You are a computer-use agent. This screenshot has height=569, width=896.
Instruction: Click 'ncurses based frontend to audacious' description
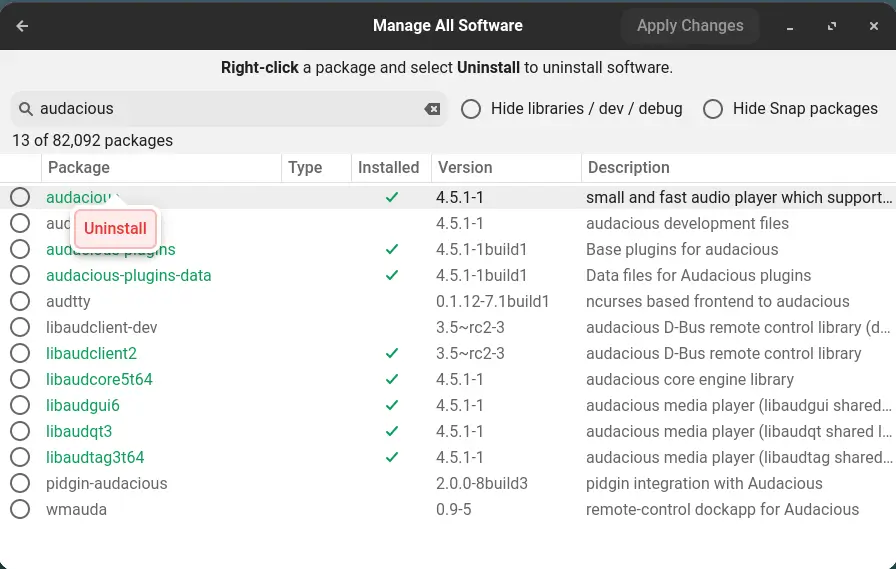coord(718,302)
